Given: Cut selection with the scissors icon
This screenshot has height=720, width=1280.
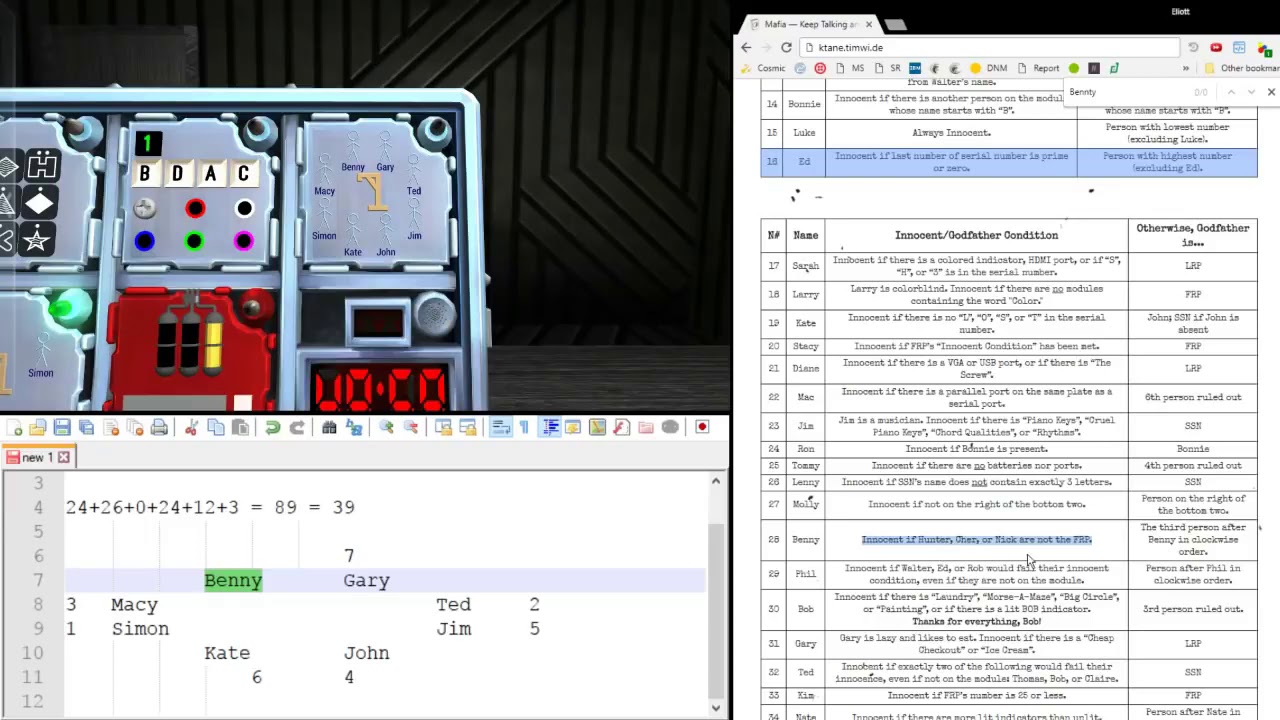Looking at the screenshot, I should [x=192, y=428].
